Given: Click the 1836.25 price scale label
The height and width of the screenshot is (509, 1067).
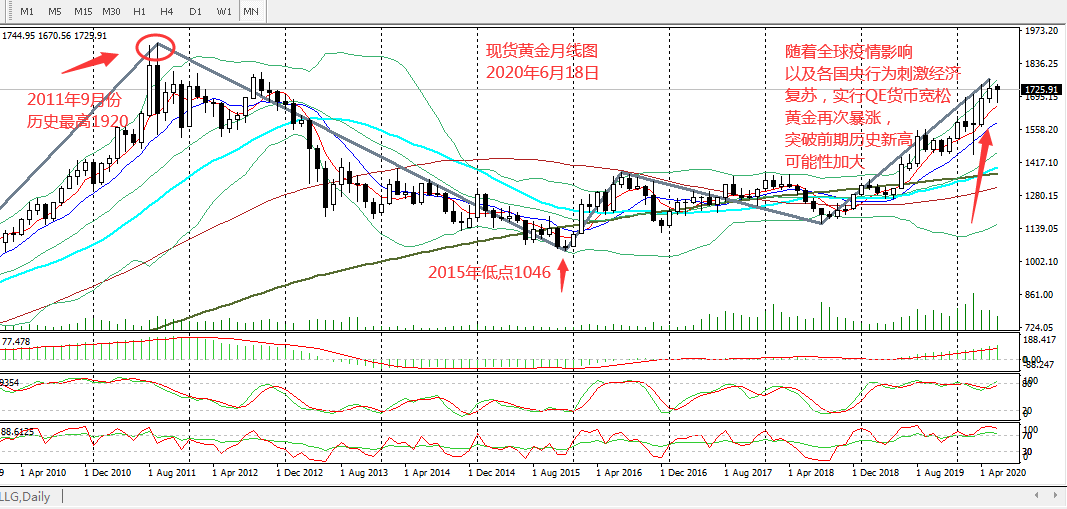Looking at the screenshot, I should [x=1041, y=64].
